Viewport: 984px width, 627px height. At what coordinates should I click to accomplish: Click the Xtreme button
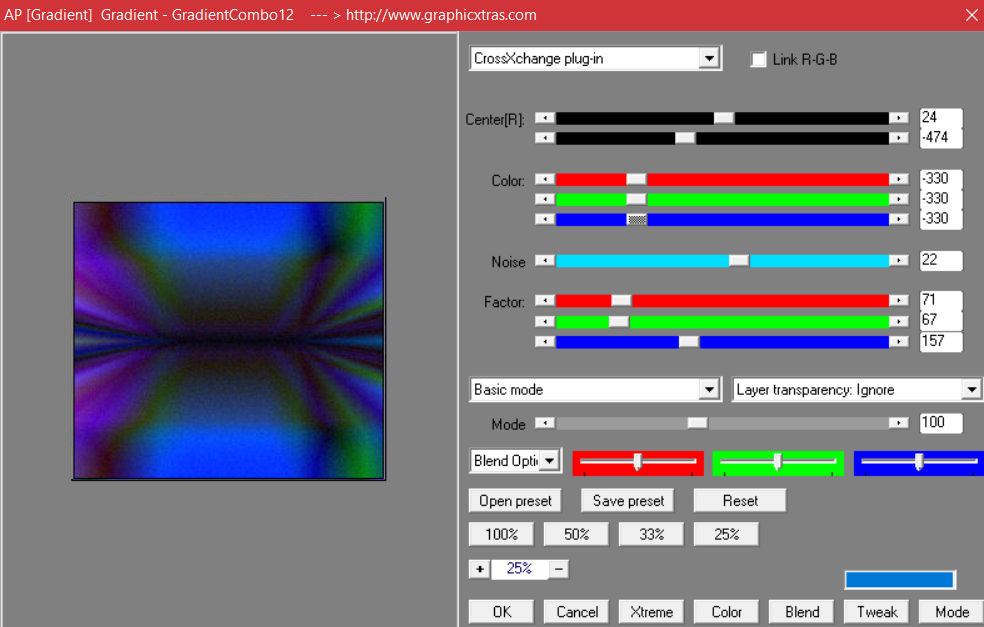click(651, 612)
